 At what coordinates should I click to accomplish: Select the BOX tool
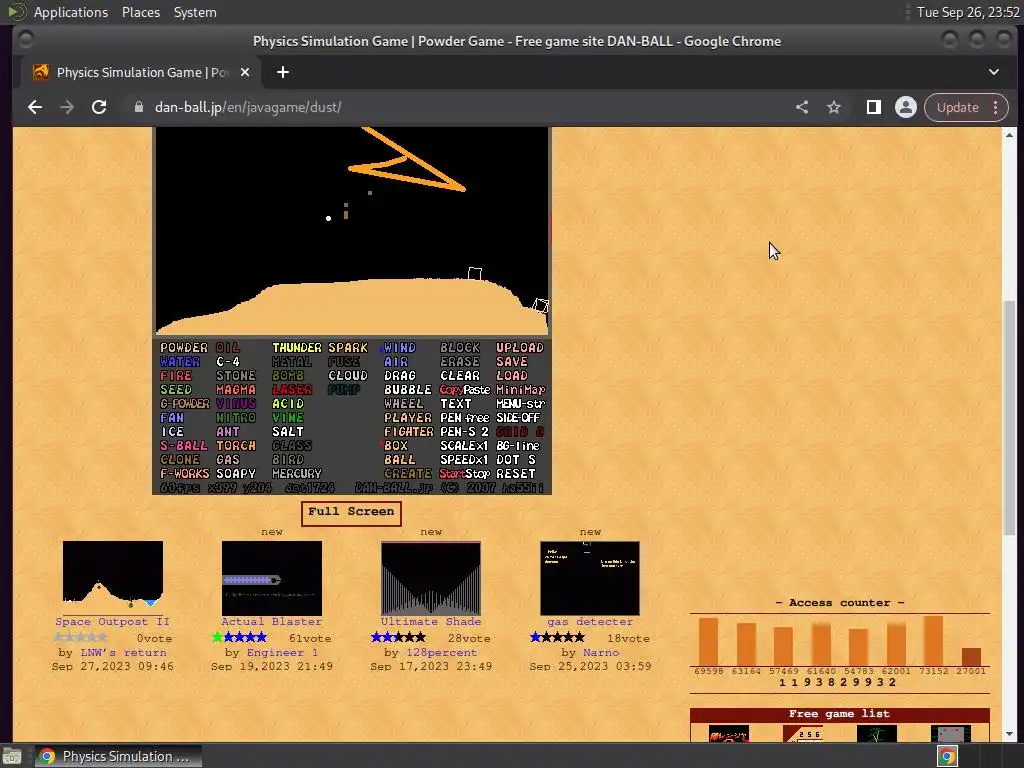[x=396, y=446]
